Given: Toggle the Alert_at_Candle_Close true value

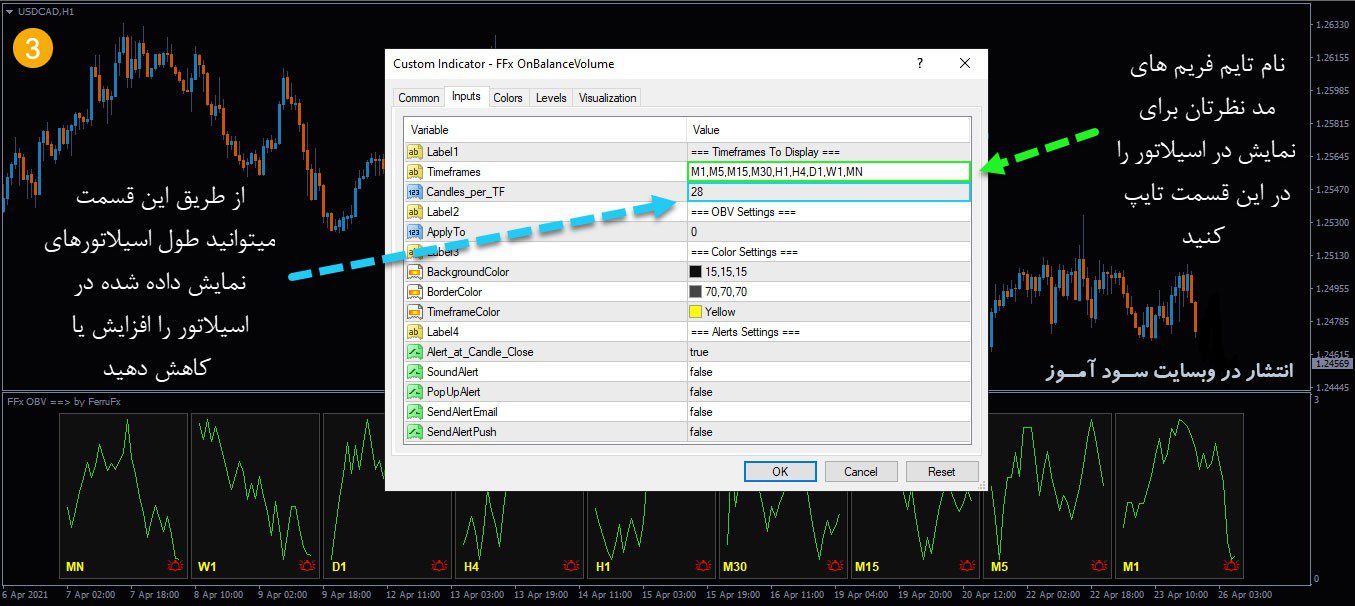Looking at the screenshot, I should point(828,352).
